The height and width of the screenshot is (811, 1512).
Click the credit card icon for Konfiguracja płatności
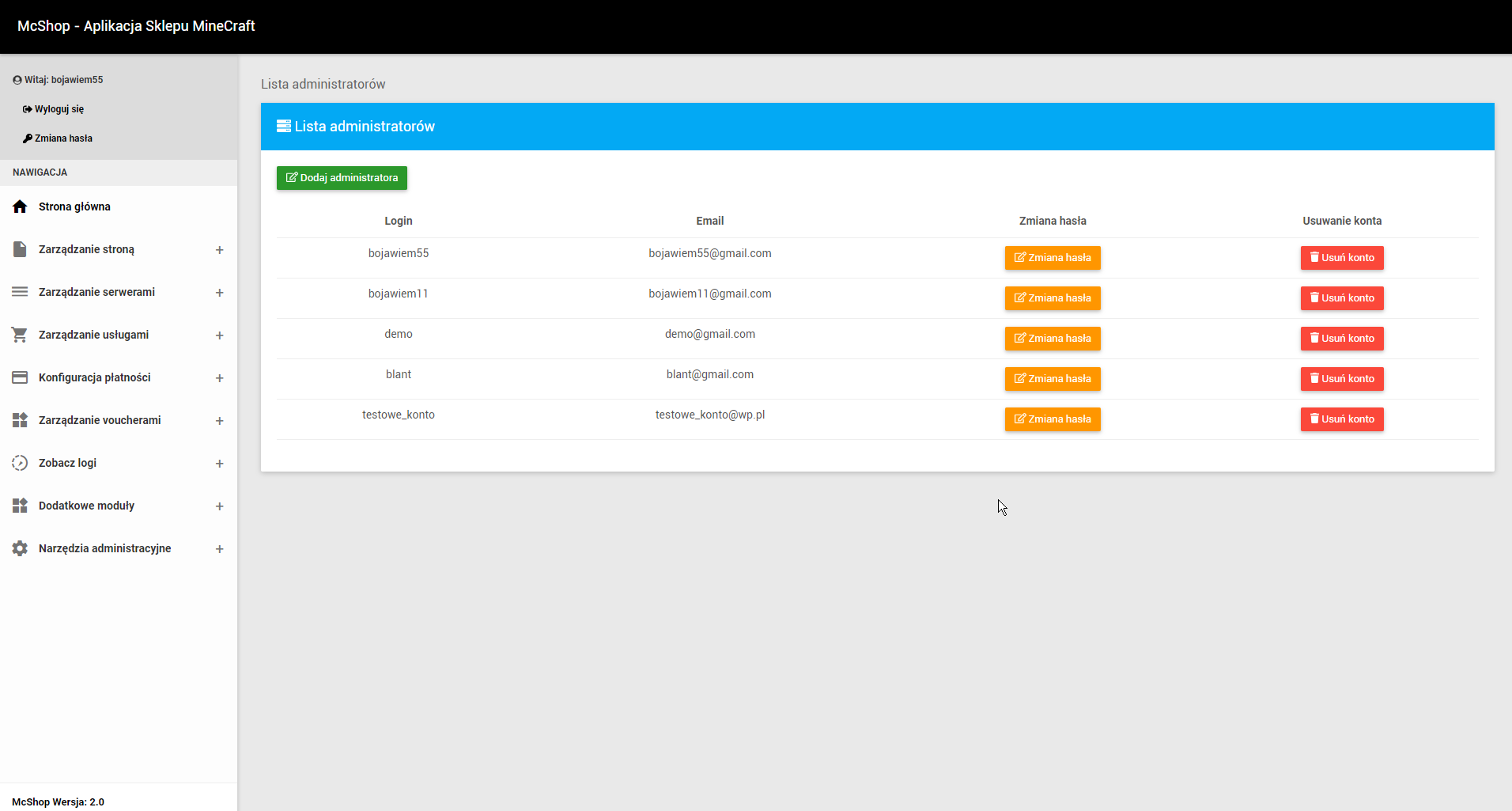20,377
